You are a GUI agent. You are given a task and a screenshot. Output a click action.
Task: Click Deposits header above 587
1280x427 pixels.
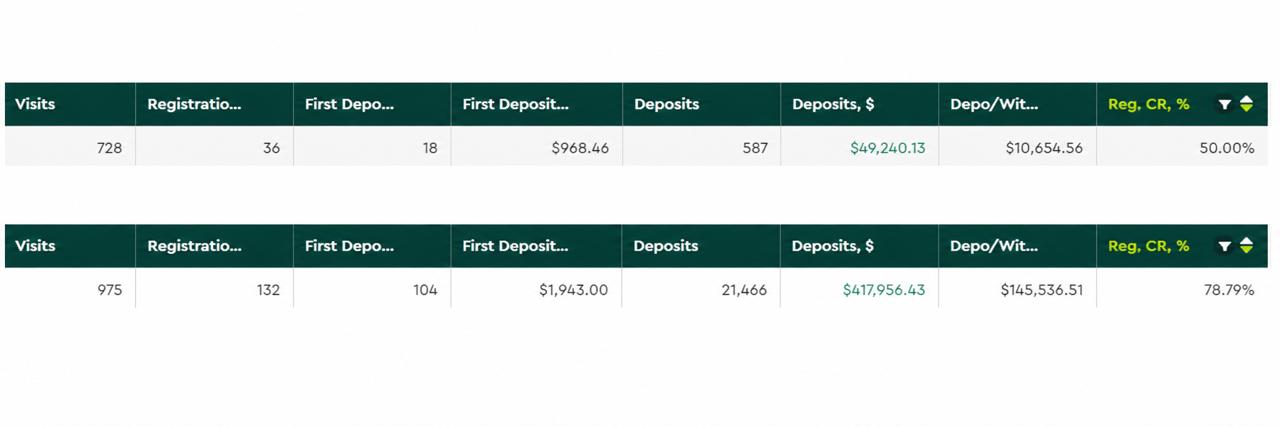tap(667, 104)
